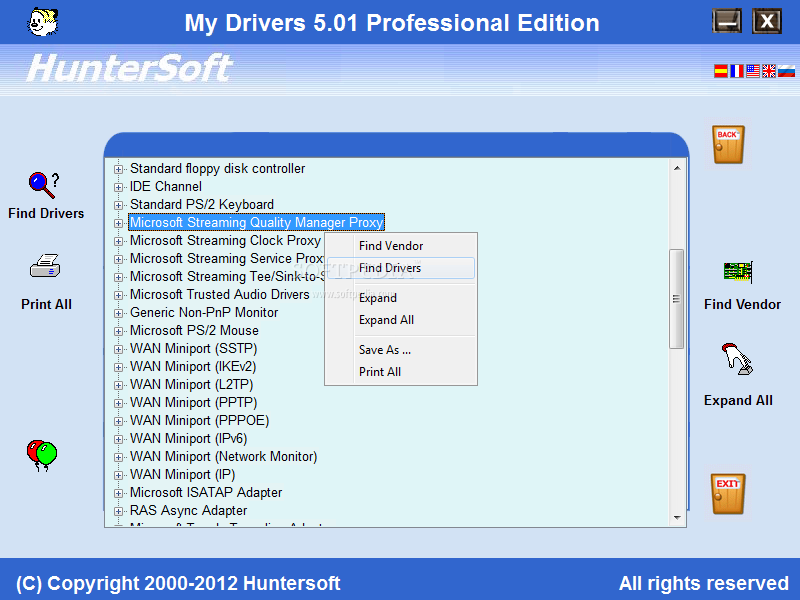This screenshot has height=600, width=800.
Task: Expand Microsoft ISATAP Adapter node
Action: (x=118, y=493)
